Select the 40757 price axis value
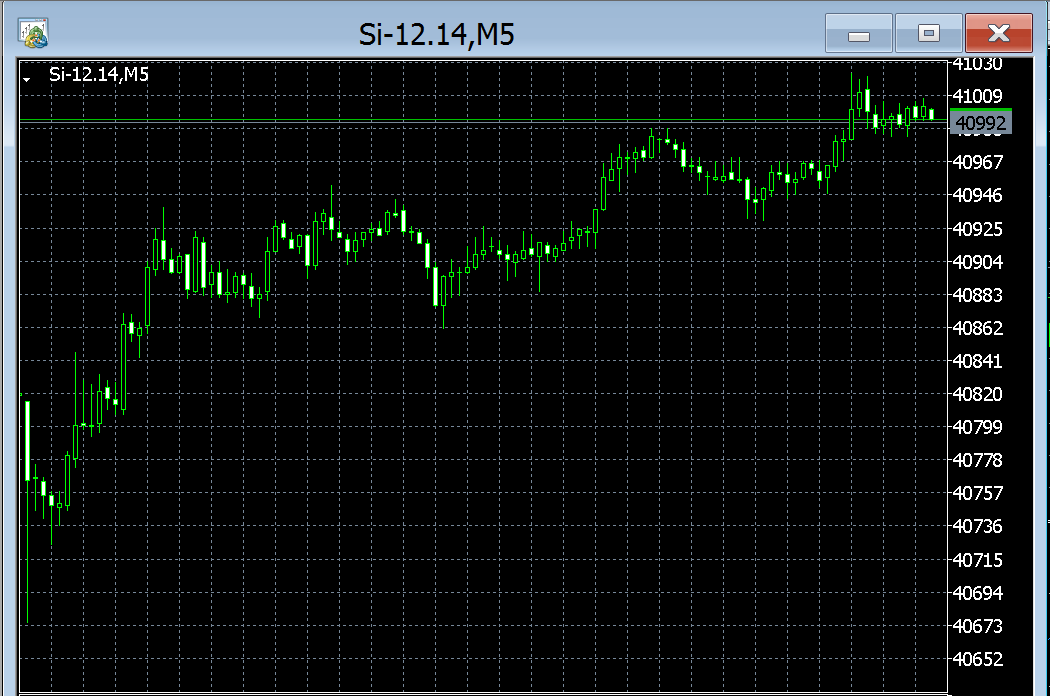The image size is (1050, 696). [x=979, y=493]
